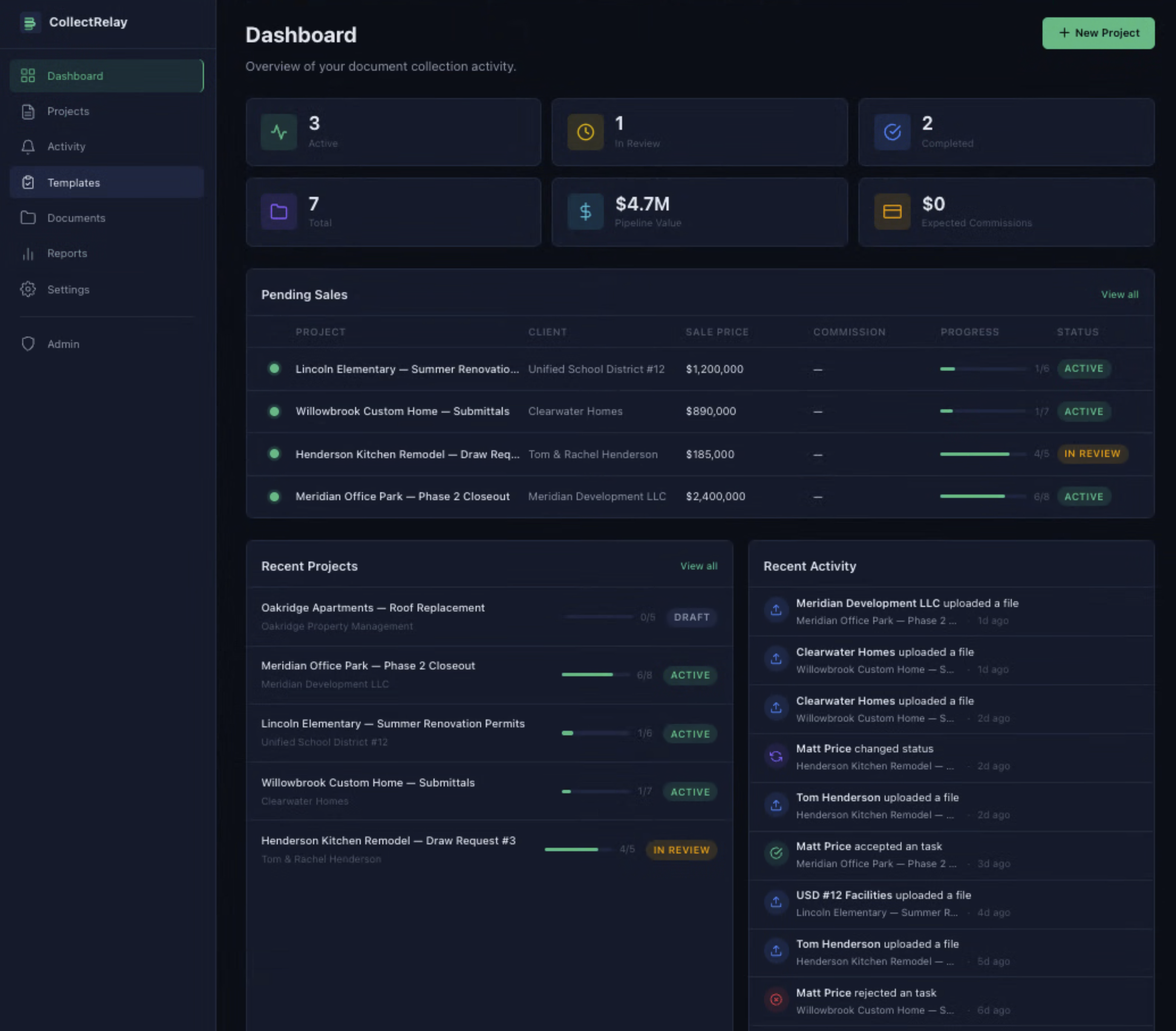
Task: Switch to Dashboard in the sidebar
Action: coord(75,75)
